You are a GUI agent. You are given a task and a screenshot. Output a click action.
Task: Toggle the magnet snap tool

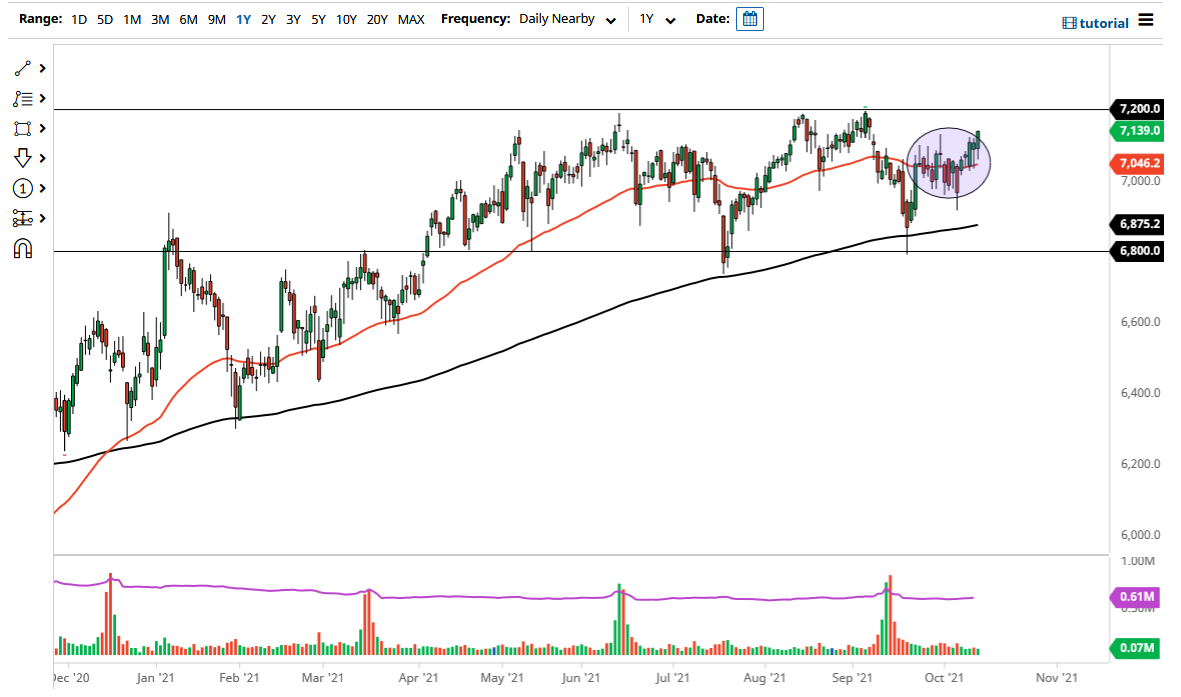point(20,248)
